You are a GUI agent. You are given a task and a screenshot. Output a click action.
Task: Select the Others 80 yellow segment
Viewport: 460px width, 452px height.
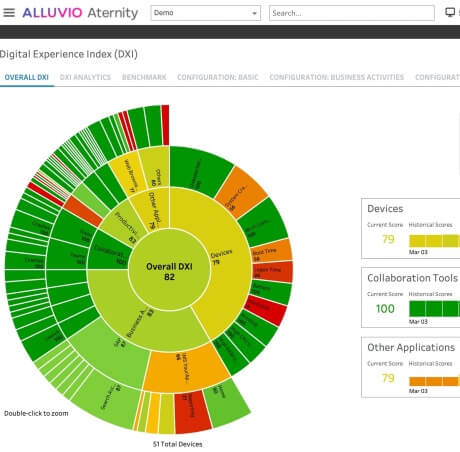(x=157, y=168)
